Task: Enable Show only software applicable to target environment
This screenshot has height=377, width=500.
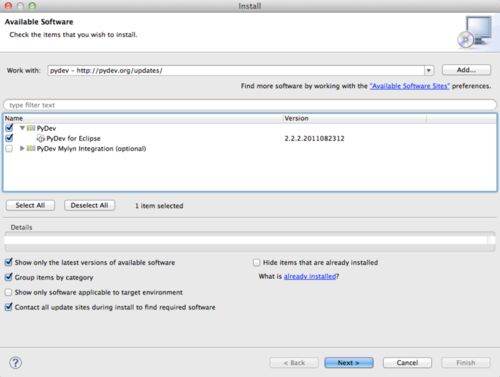Action: click(x=9, y=292)
